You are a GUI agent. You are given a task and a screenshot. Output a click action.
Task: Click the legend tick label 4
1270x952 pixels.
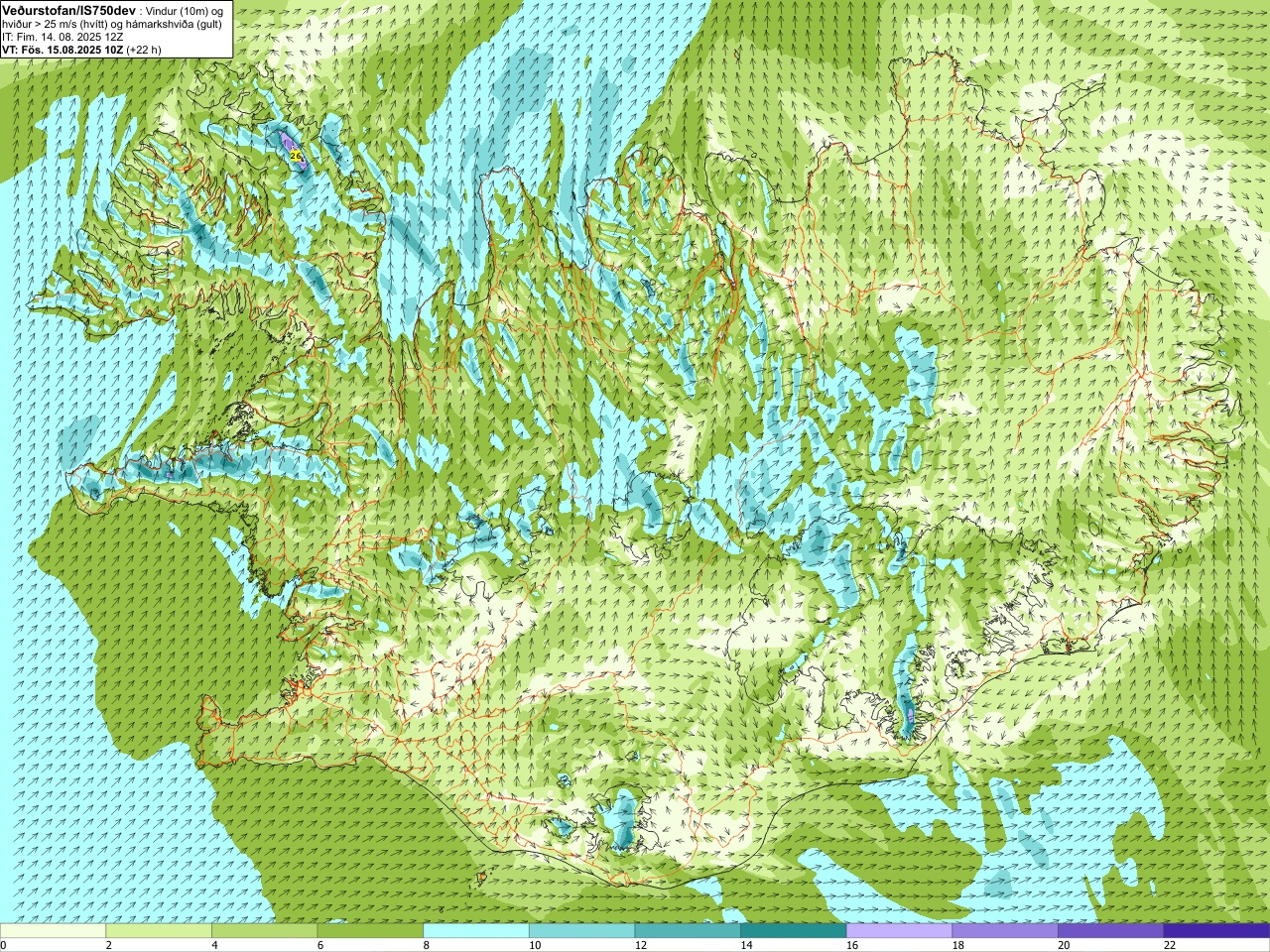click(x=214, y=945)
